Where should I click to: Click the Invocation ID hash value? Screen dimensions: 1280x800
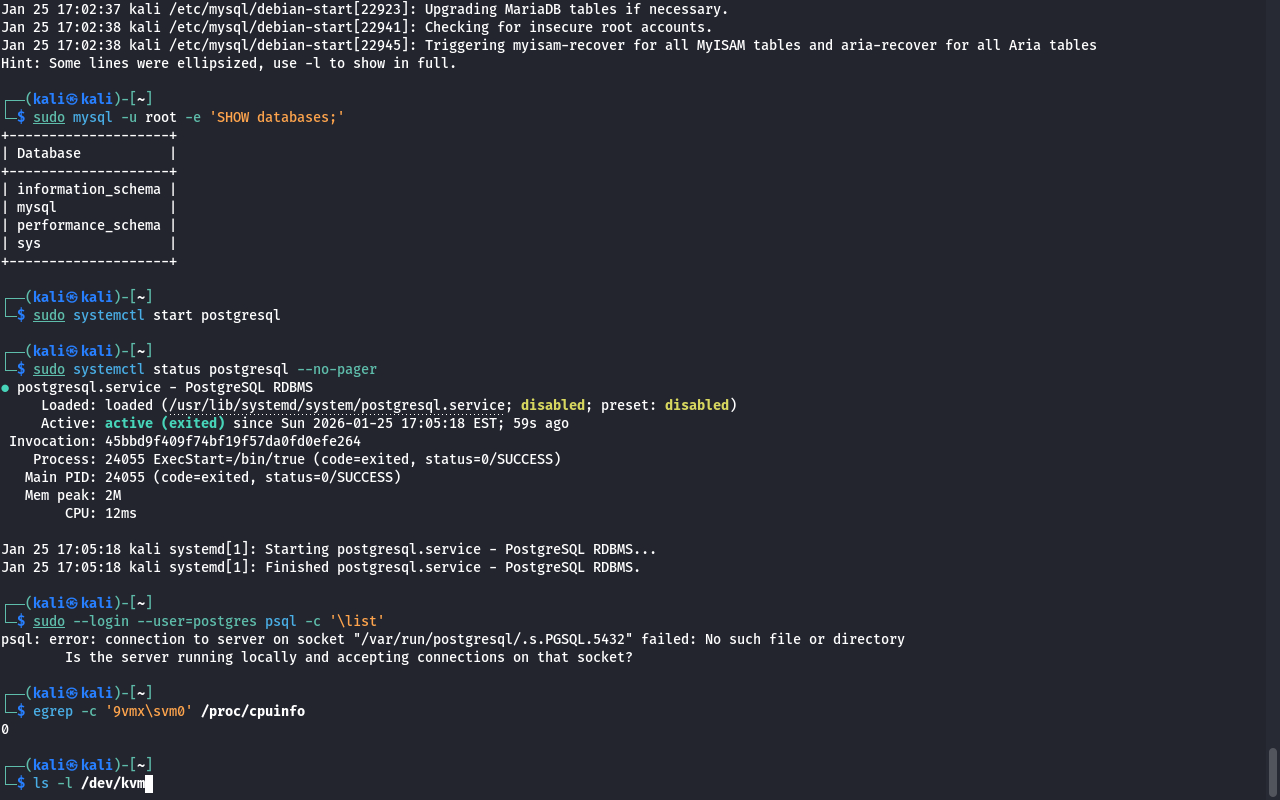(x=233, y=441)
